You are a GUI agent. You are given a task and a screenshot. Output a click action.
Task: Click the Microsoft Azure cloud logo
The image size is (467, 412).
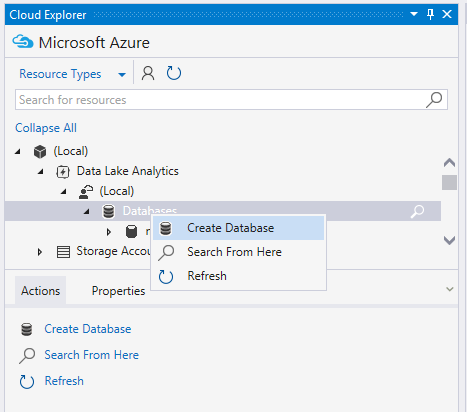click(x=23, y=42)
